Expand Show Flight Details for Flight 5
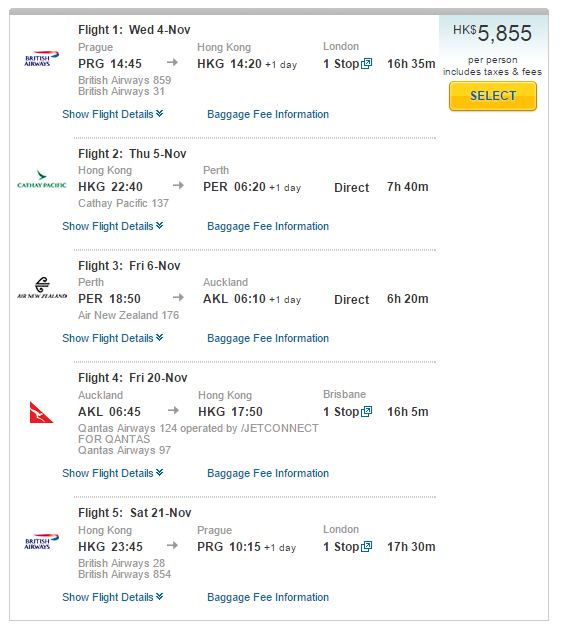The width and height of the screenshot is (564, 626). (x=113, y=597)
